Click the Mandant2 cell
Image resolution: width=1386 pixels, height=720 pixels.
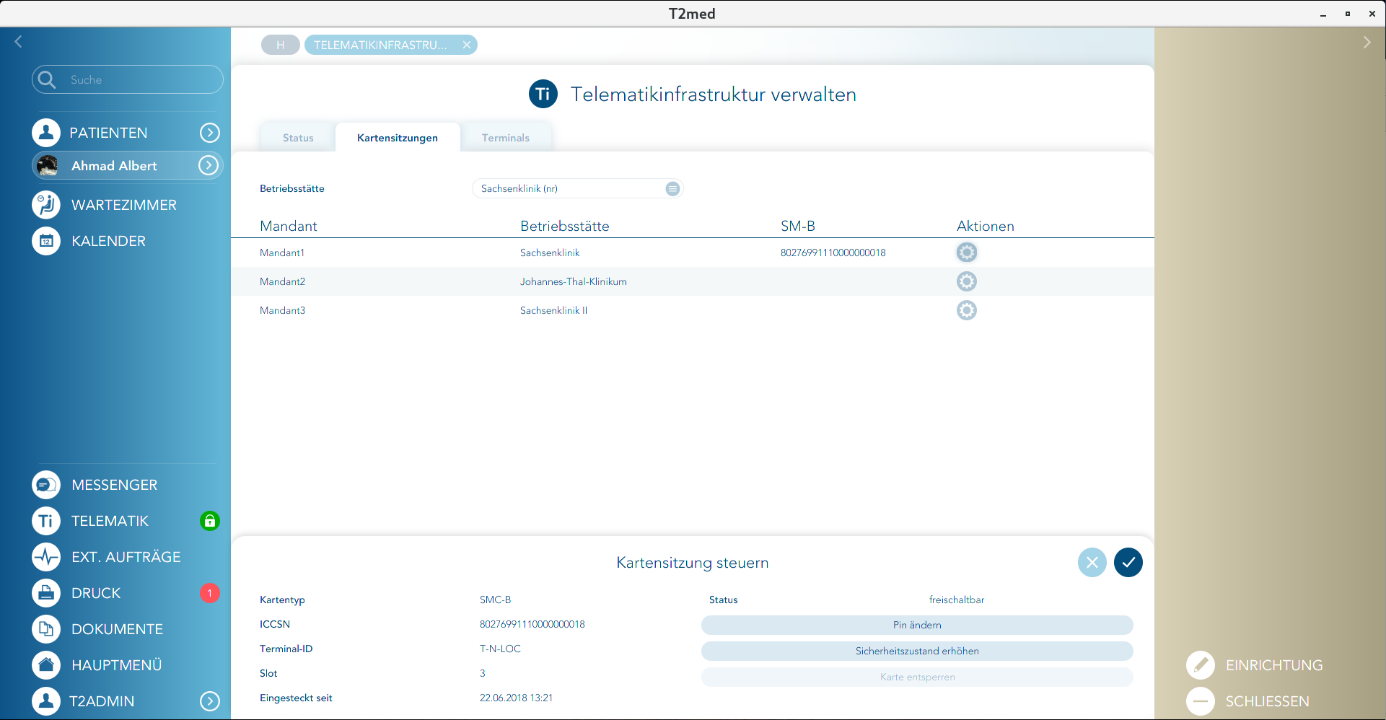[282, 282]
